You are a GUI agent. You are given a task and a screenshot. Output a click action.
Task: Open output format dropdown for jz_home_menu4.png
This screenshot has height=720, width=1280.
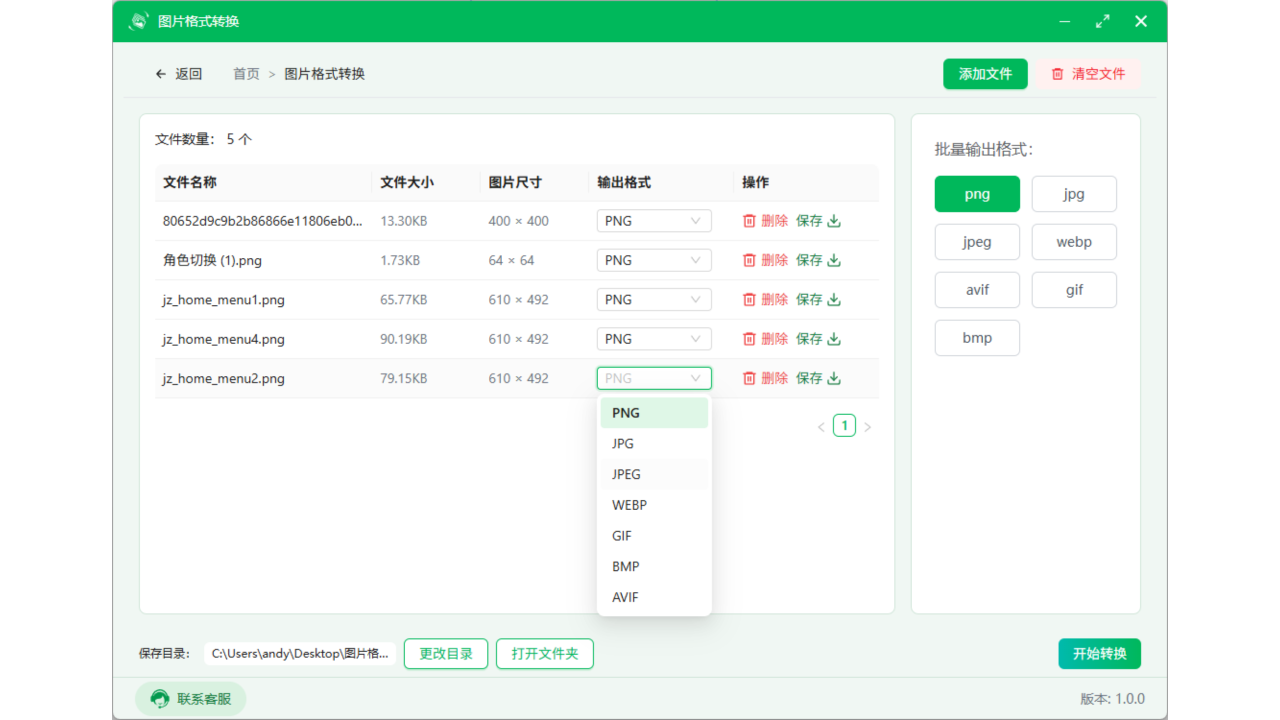pos(654,339)
